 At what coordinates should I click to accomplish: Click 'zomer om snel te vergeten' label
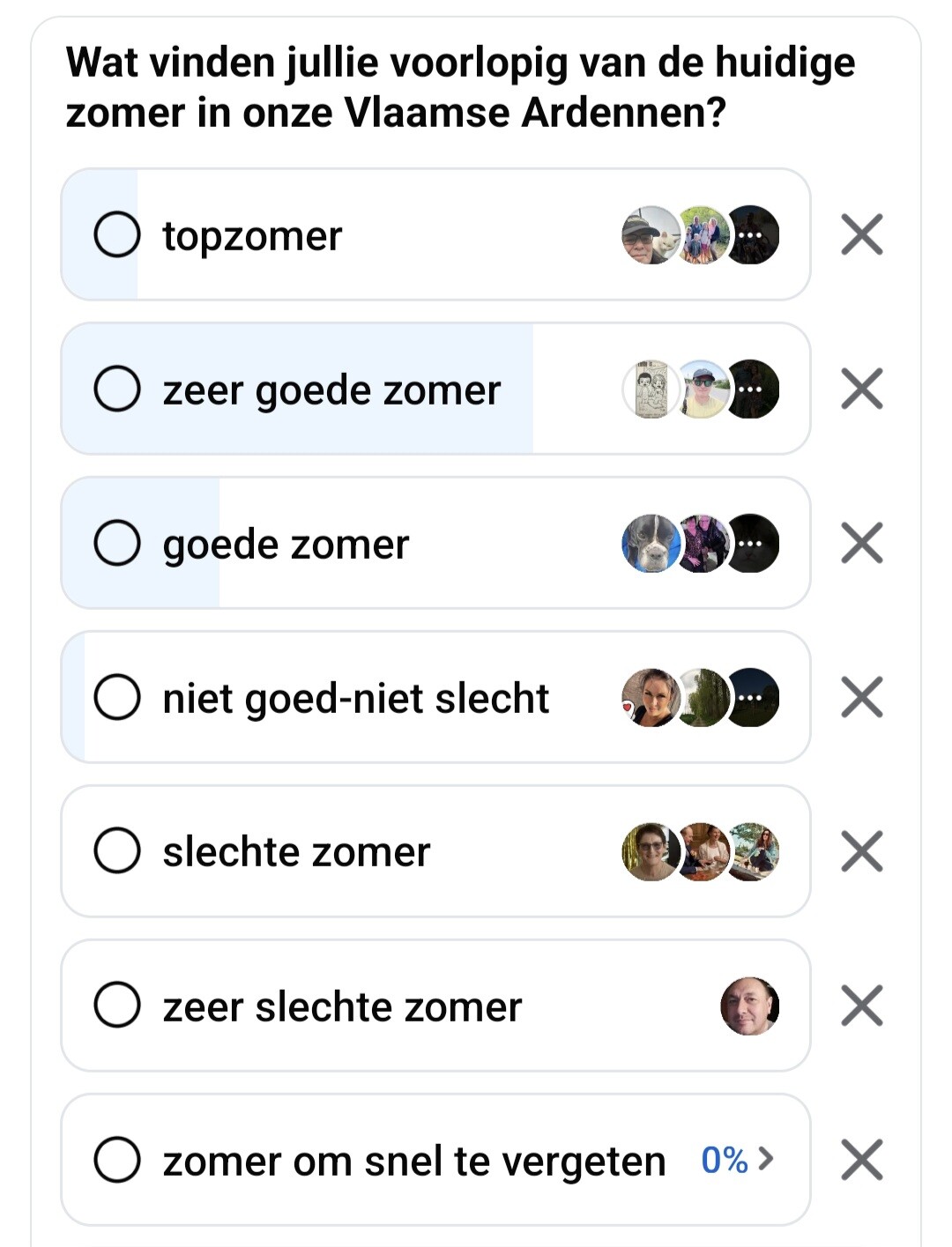pyautogui.click(x=413, y=1161)
